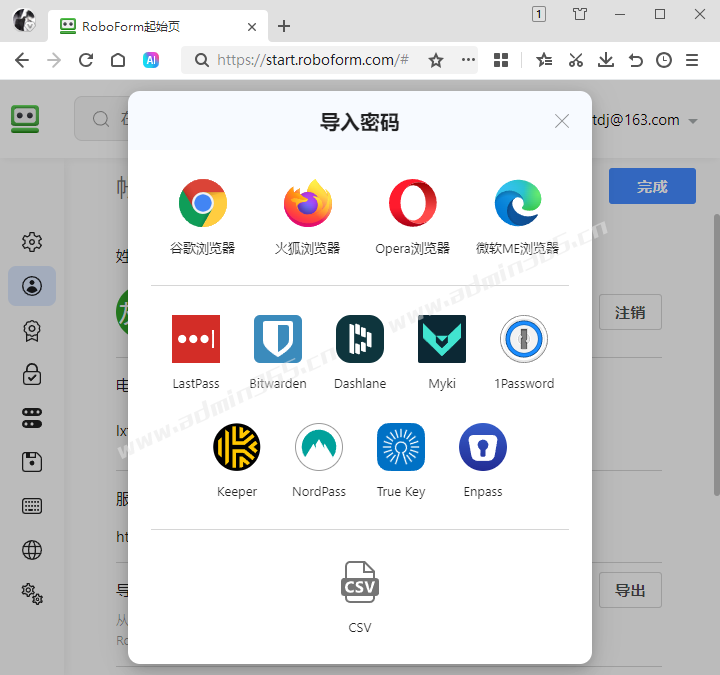Open the browser downloads icon
This screenshot has width=720, height=675.
[x=606, y=60]
